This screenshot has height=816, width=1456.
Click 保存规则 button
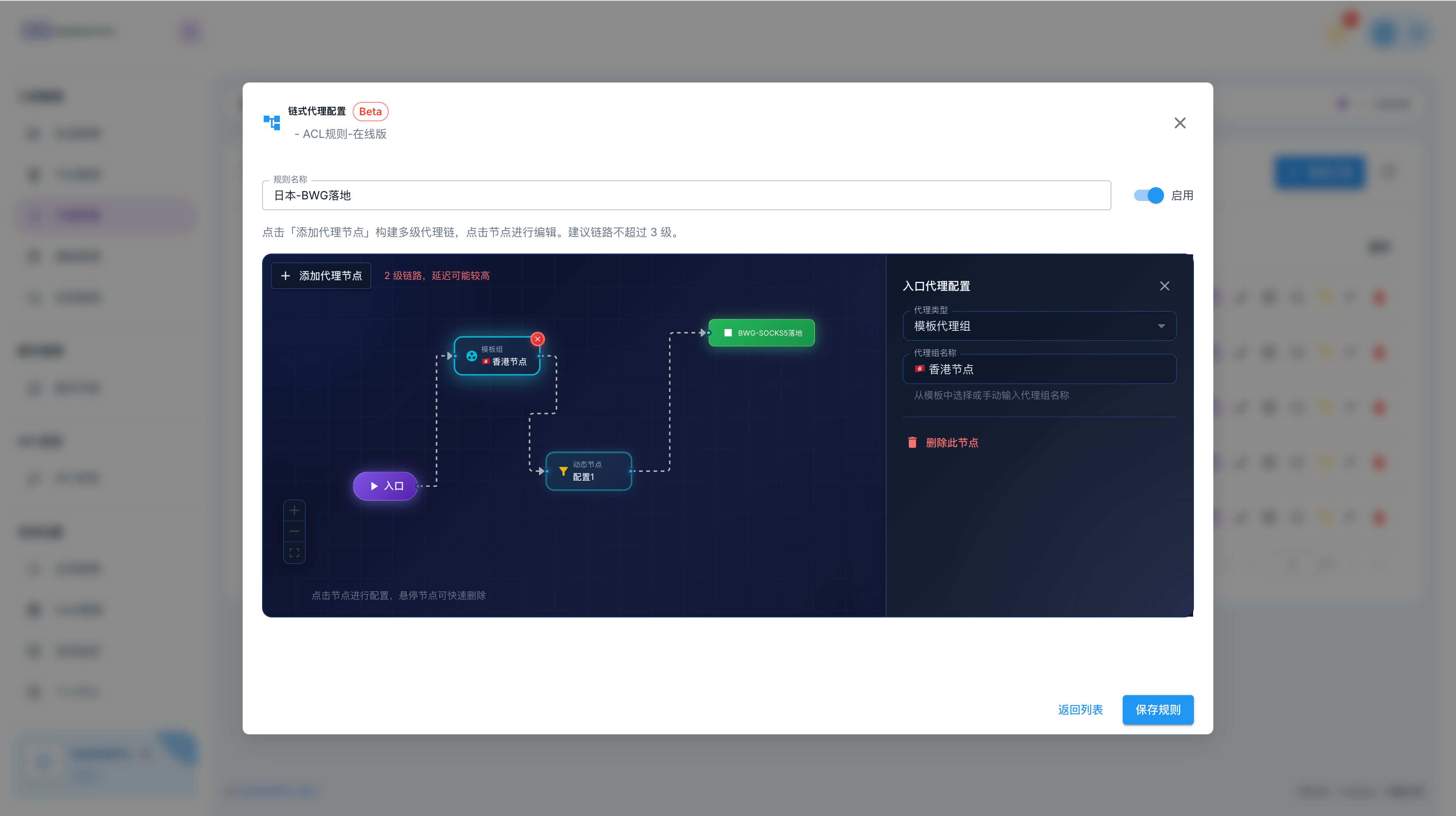tap(1158, 710)
